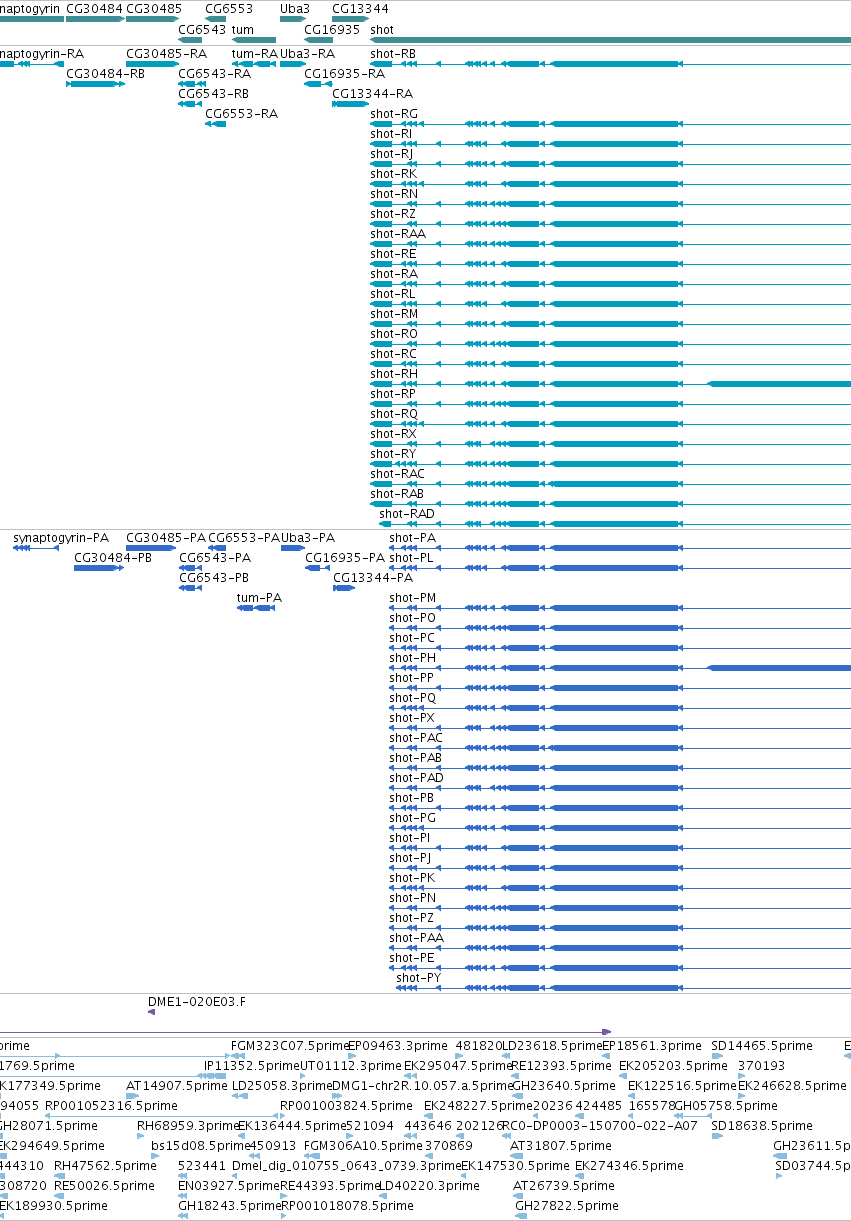Image resolution: width=851 pixels, height=1221 pixels.
Task: Open the GH27822.5prime EST label
Action: [x=567, y=1205]
